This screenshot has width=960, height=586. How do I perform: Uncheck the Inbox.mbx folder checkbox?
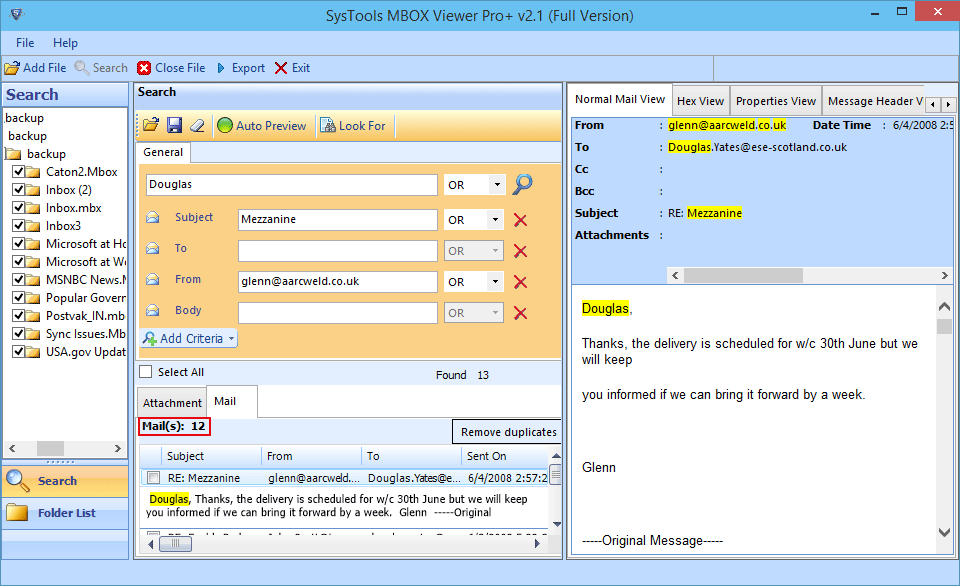[18, 208]
